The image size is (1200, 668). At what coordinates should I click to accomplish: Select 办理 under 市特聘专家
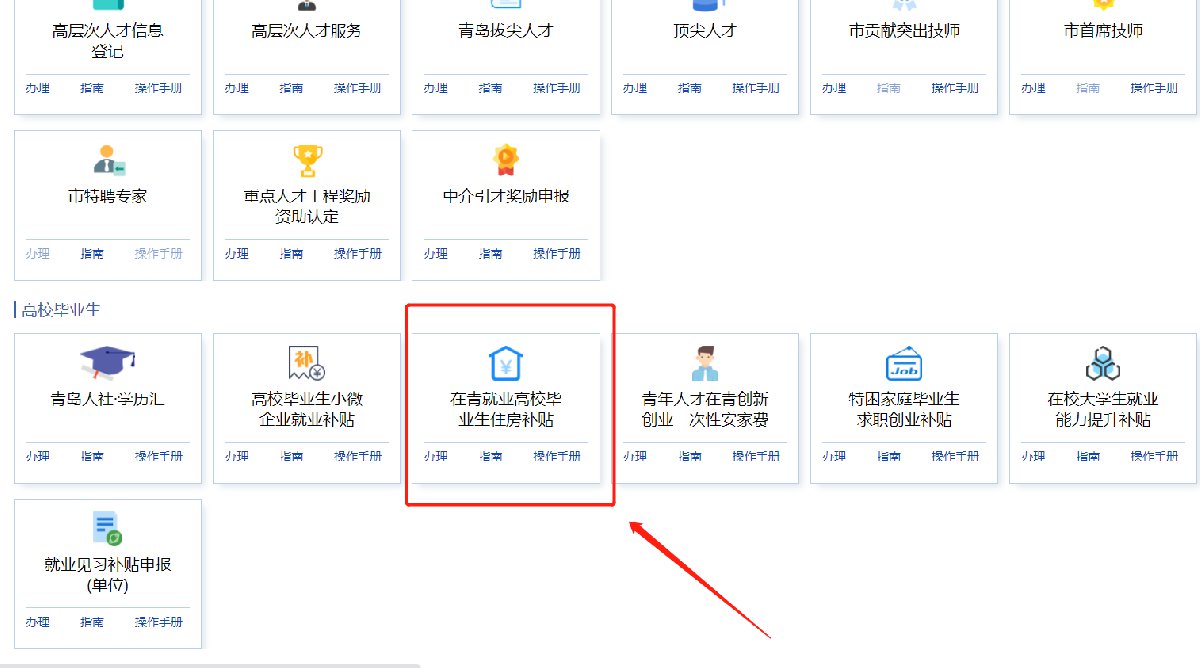pos(37,254)
